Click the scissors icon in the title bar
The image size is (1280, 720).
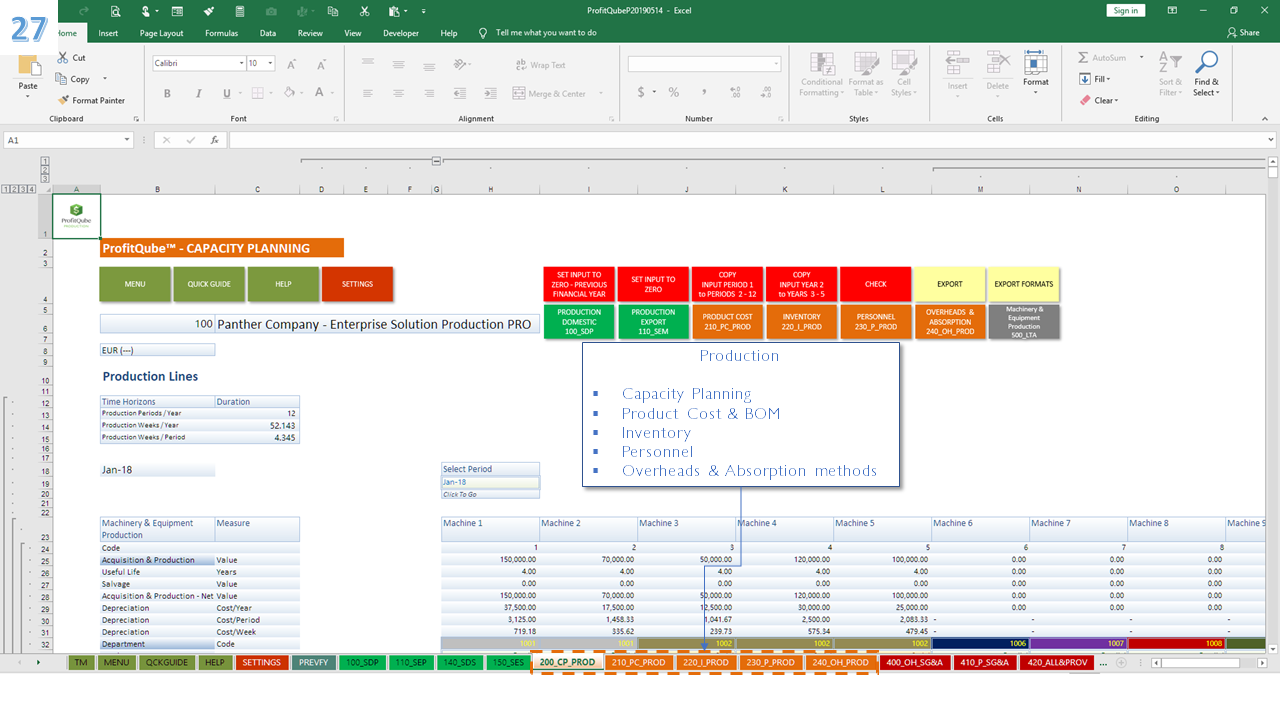(x=364, y=11)
